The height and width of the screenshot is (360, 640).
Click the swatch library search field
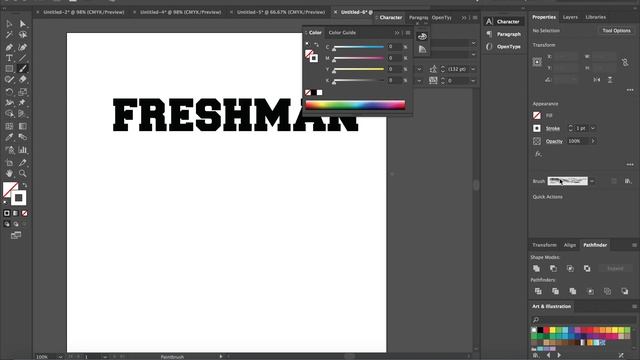point(584,320)
